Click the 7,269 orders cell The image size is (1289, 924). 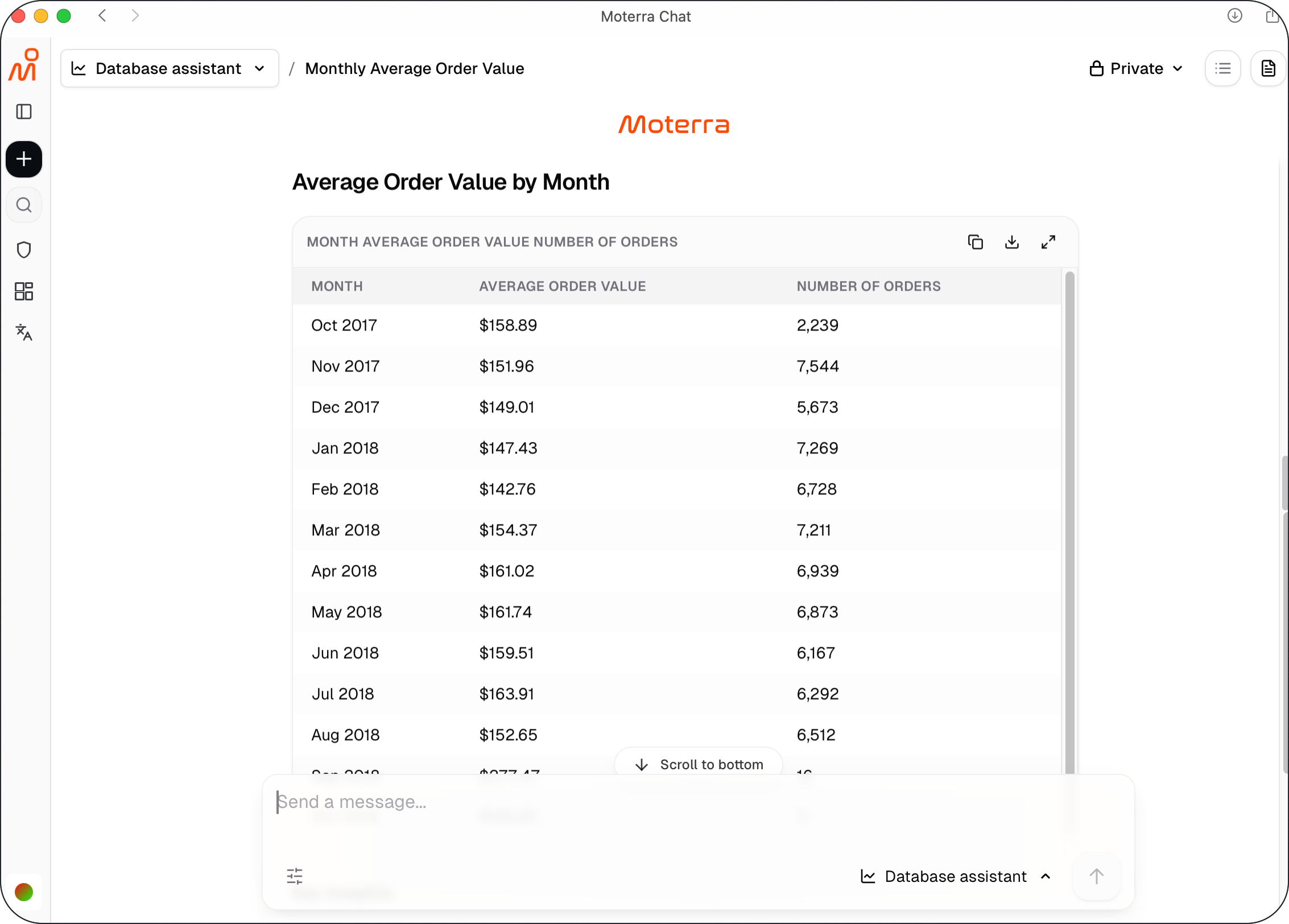(817, 448)
